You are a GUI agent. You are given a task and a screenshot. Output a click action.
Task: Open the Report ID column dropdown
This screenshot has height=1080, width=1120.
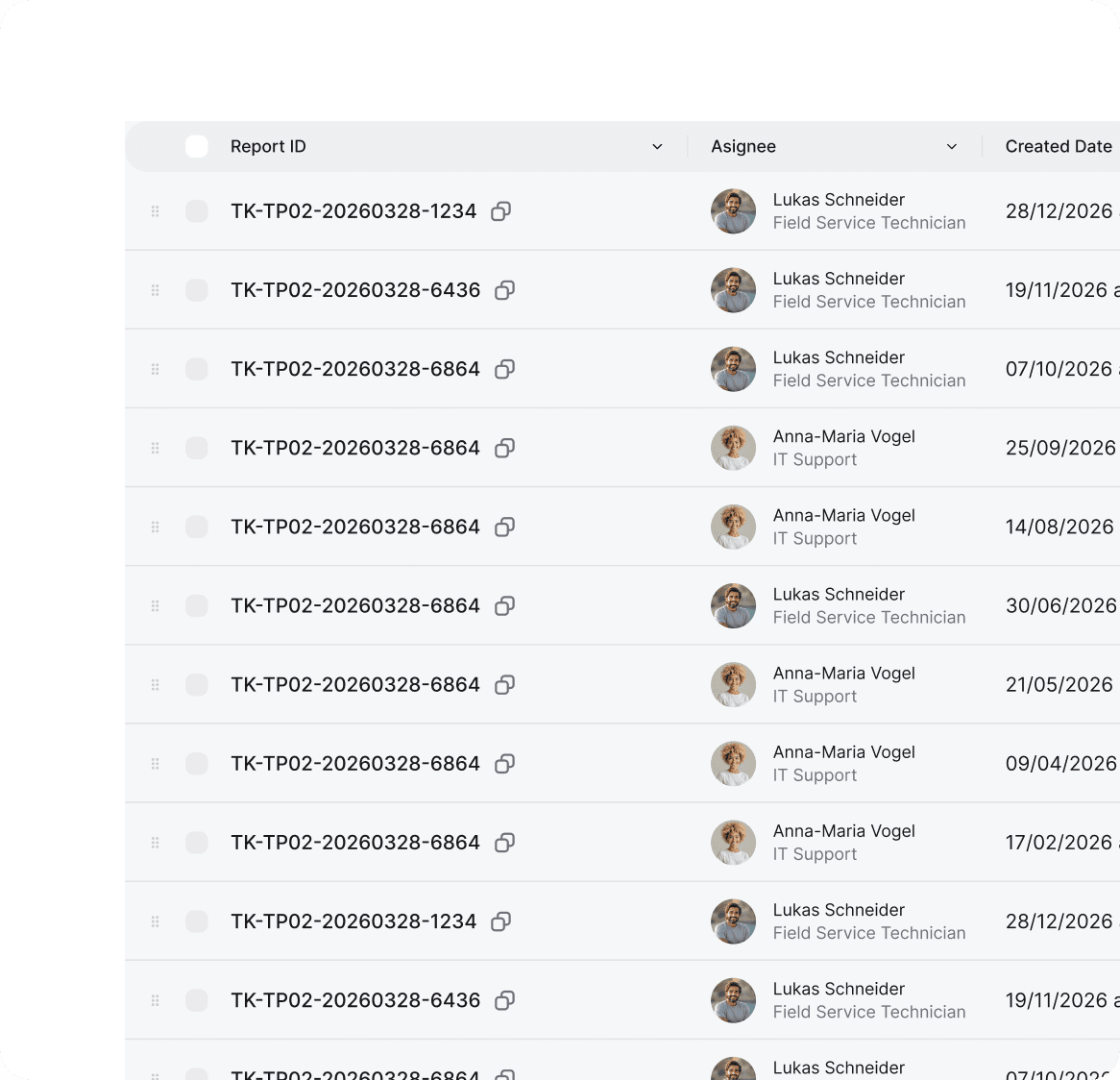point(657,147)
